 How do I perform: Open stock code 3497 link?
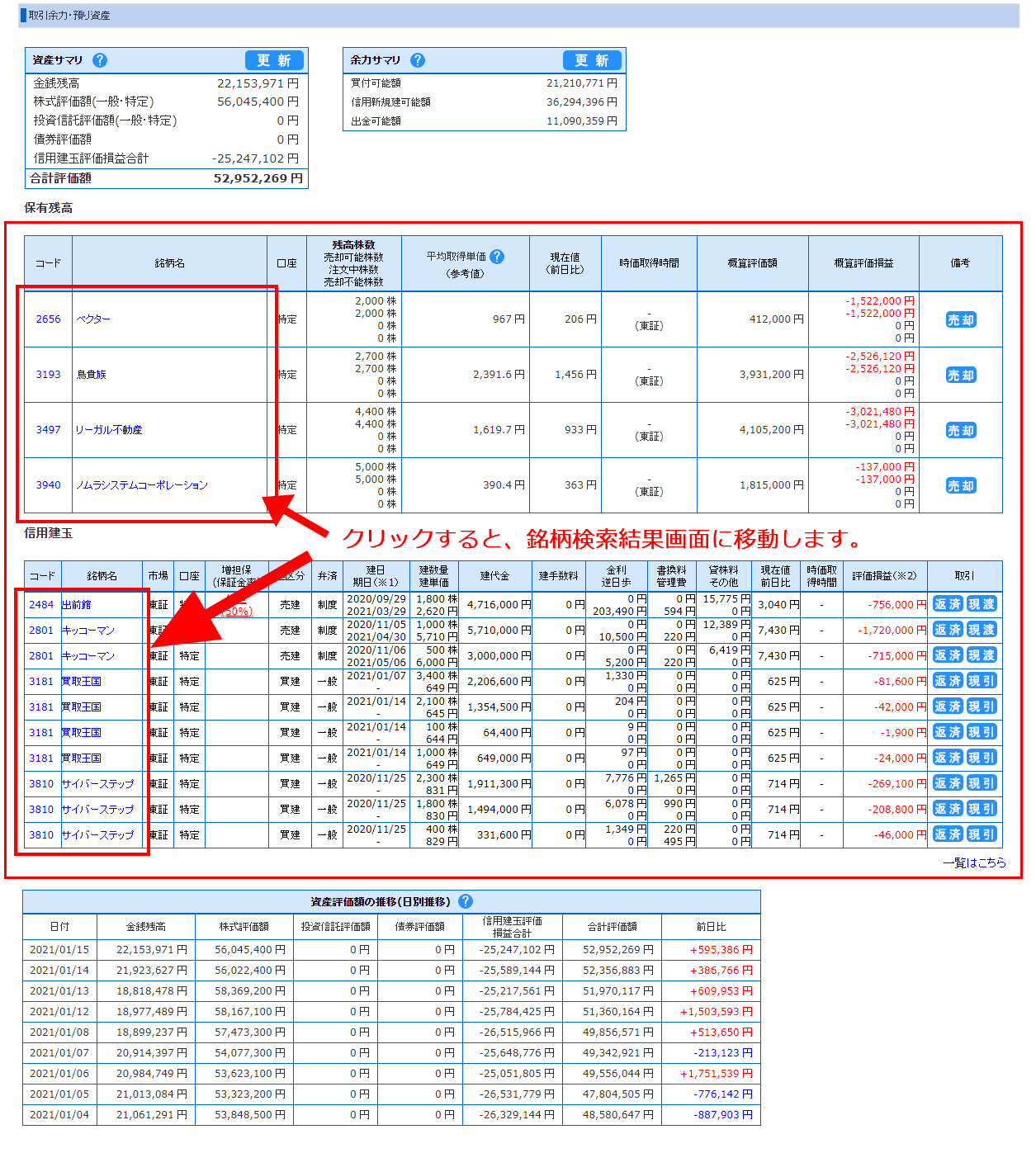48,430
